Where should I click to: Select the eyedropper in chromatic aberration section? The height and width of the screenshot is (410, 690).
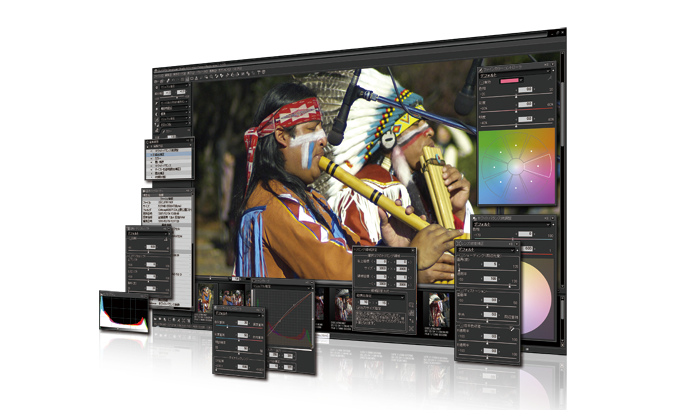tap(513, 328)
